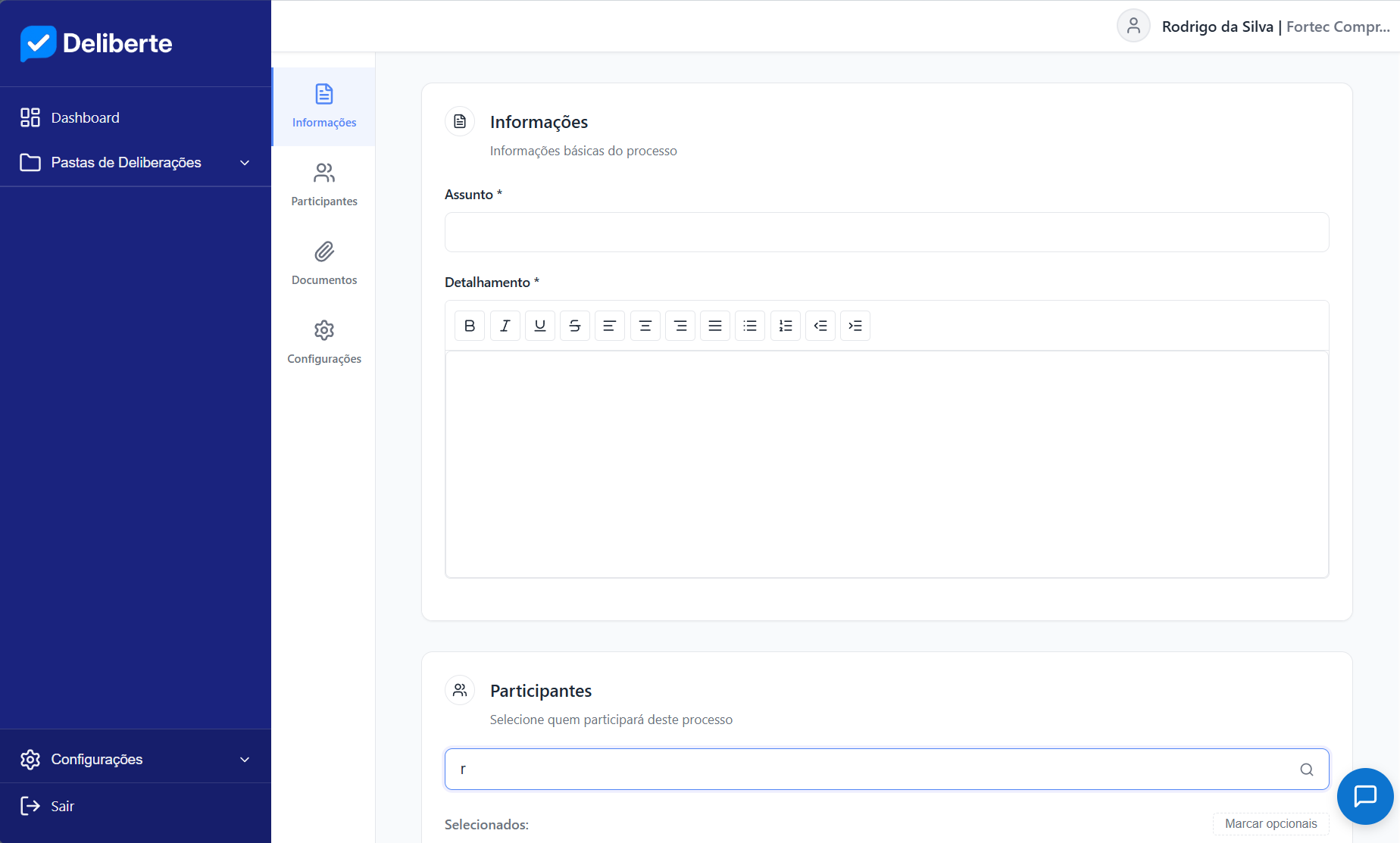The width and height of the screenshot is (1400, 843).
Task: Focus the Assunto input field
Action: 886,232
